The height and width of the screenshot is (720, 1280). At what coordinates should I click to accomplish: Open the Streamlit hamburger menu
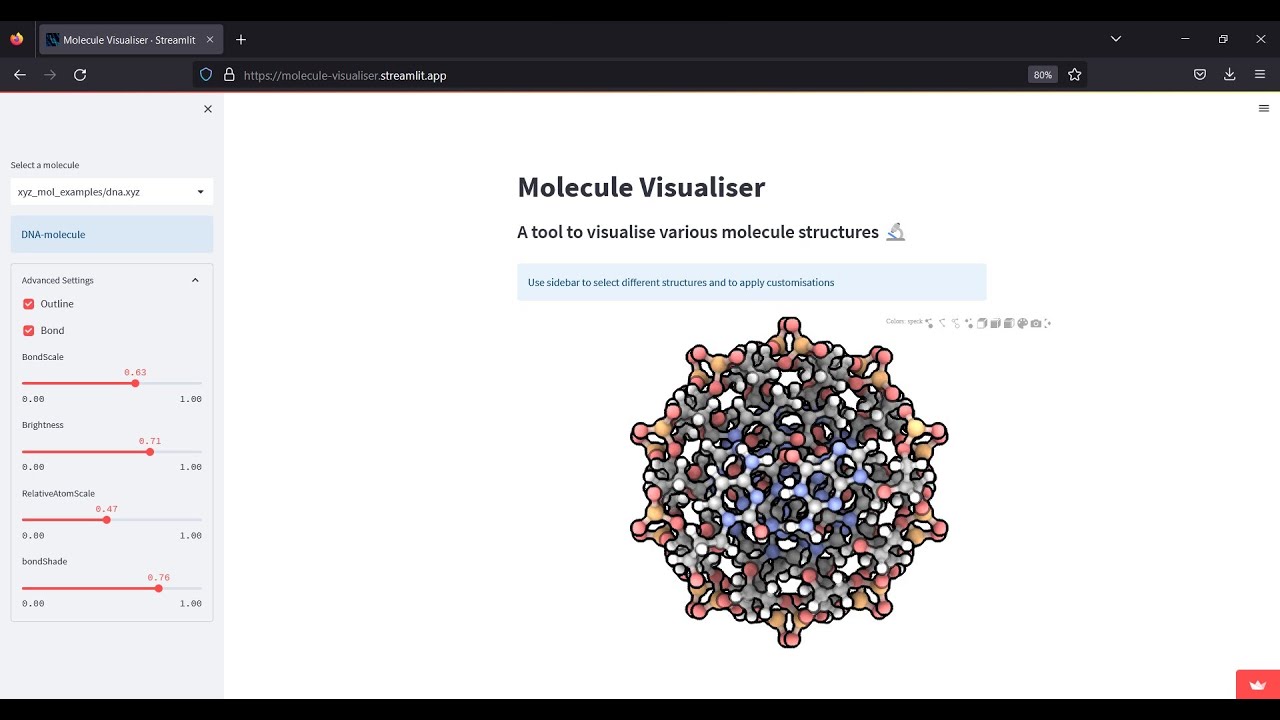[x=1264, y=108]
